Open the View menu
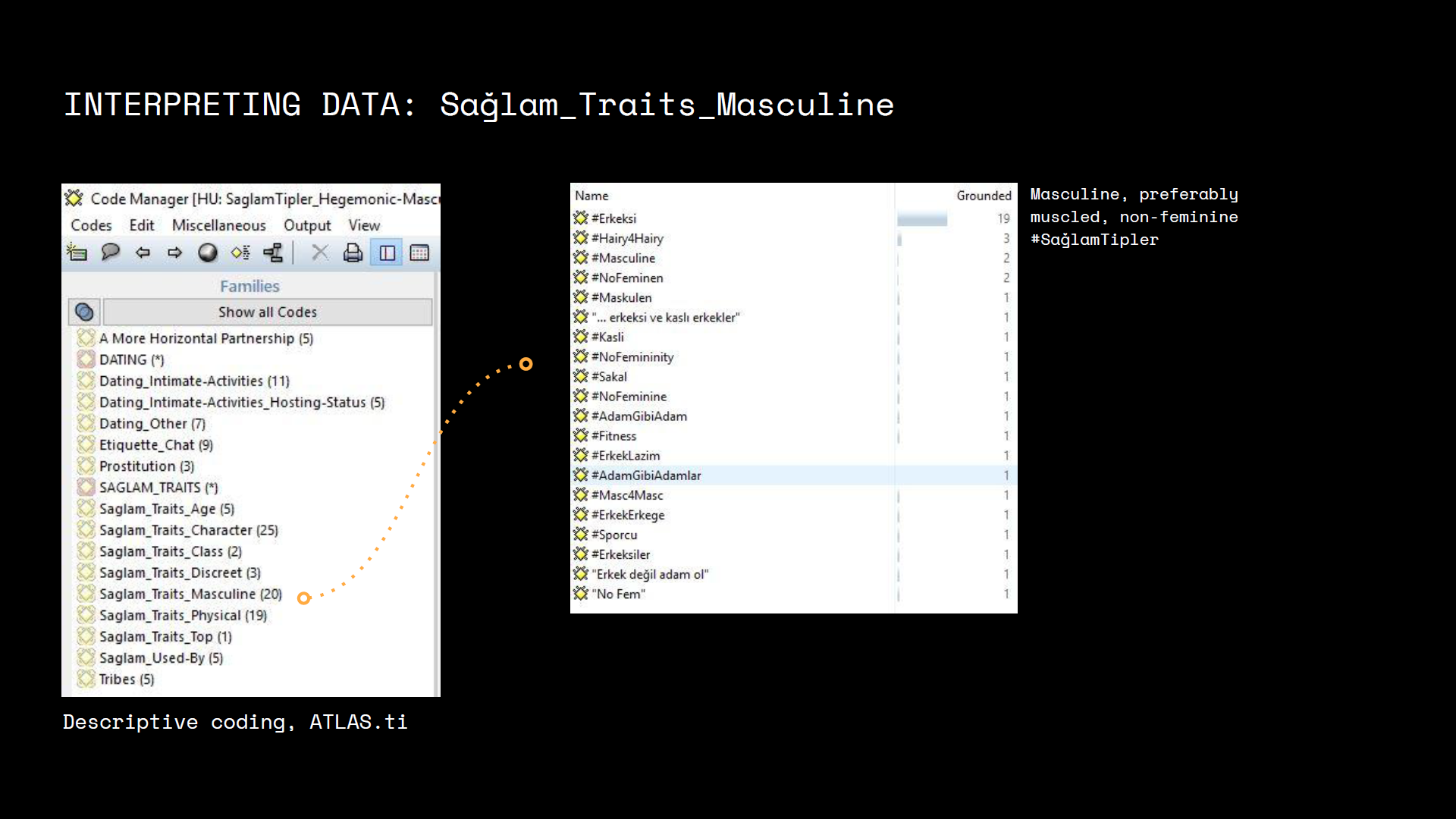Screen dimensions: 1456x819 (x=364, y=225)
